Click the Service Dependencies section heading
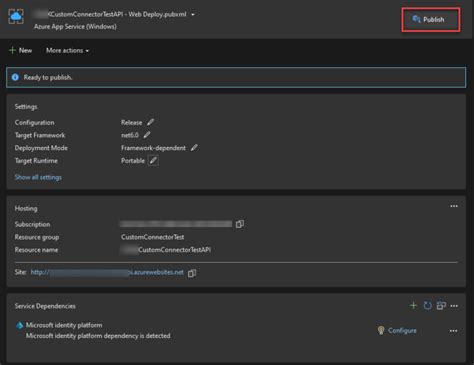Image resolution: width=474 pixels, height=365 pixels. pos(45,306)
